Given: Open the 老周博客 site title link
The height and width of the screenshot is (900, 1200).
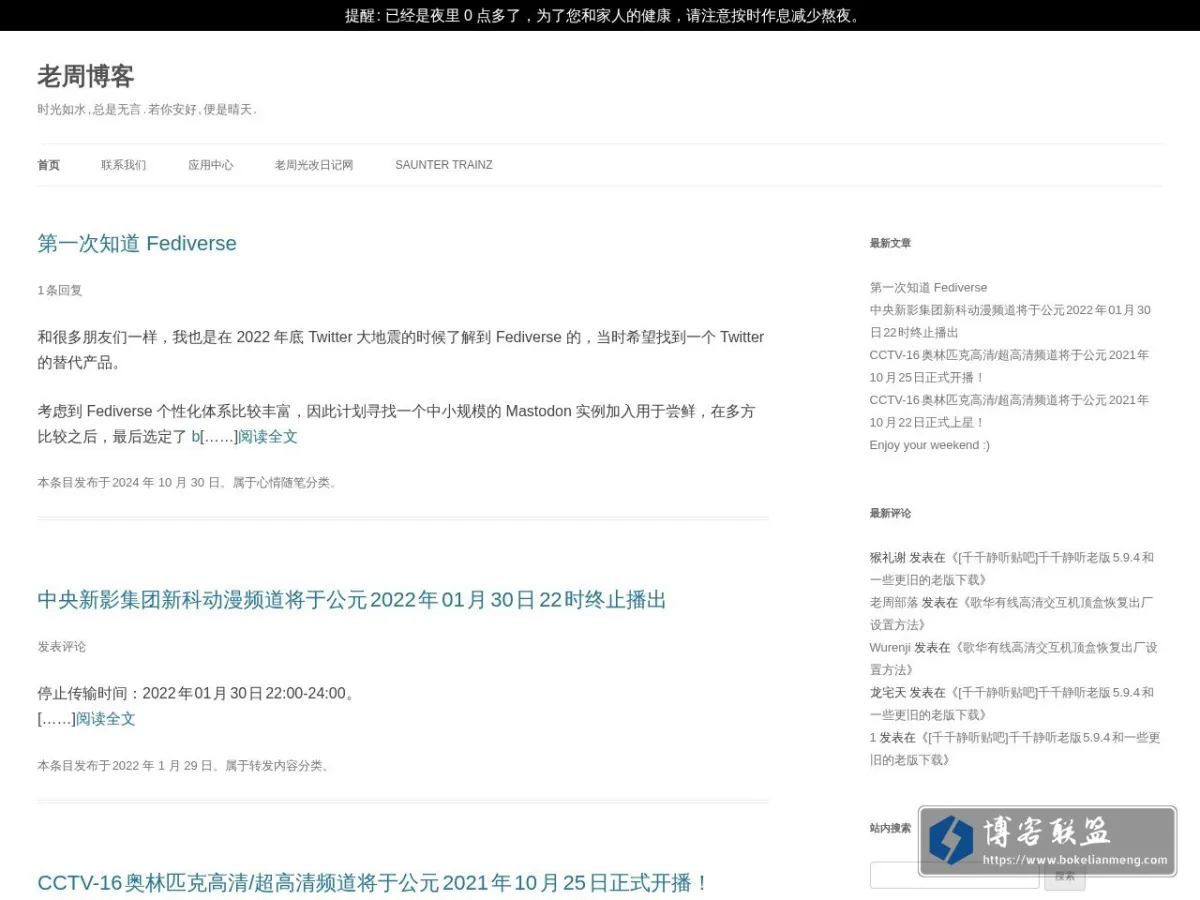Looking at the screenshot, I should [86, 76].
